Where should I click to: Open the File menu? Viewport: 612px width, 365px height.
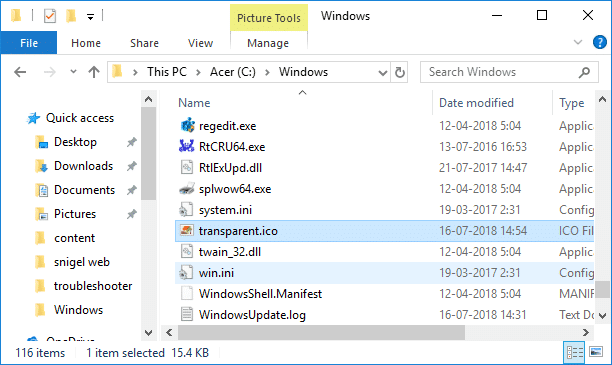(x=29, y=43)
